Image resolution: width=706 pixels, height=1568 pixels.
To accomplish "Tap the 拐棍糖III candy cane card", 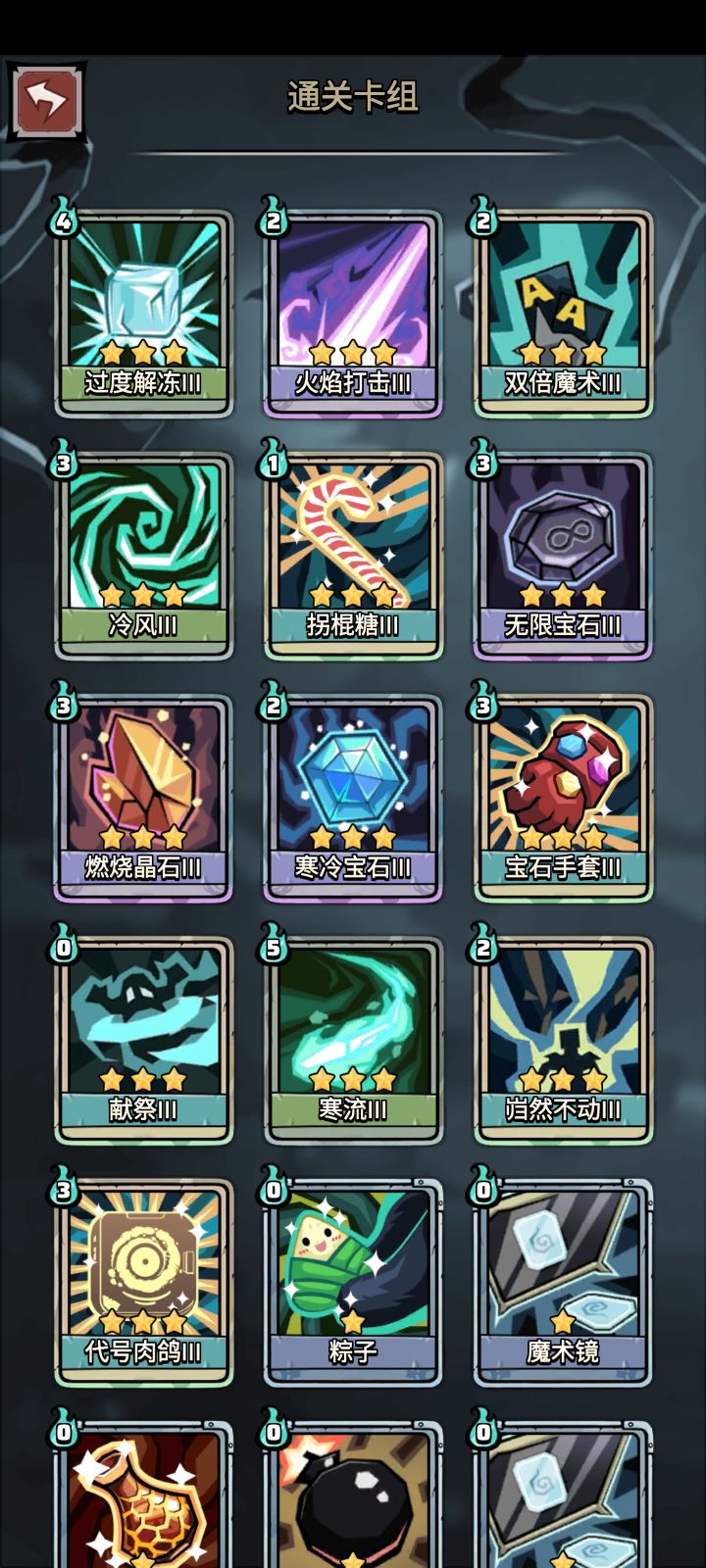I will tap(353, 556).
